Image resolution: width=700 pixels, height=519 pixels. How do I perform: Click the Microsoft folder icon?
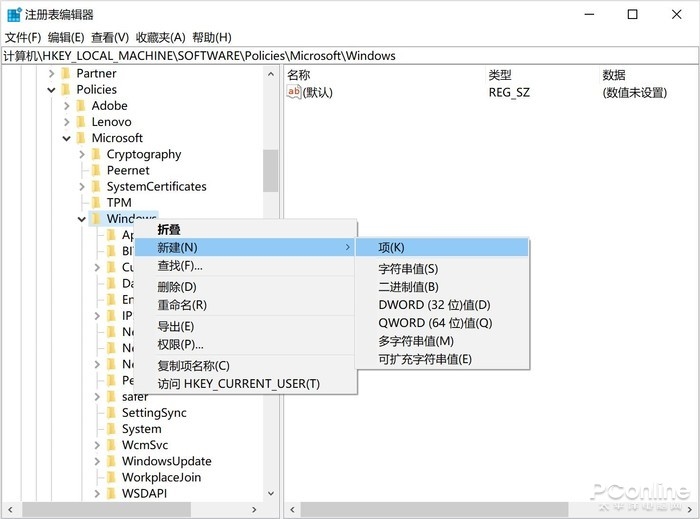coord(81,138)
